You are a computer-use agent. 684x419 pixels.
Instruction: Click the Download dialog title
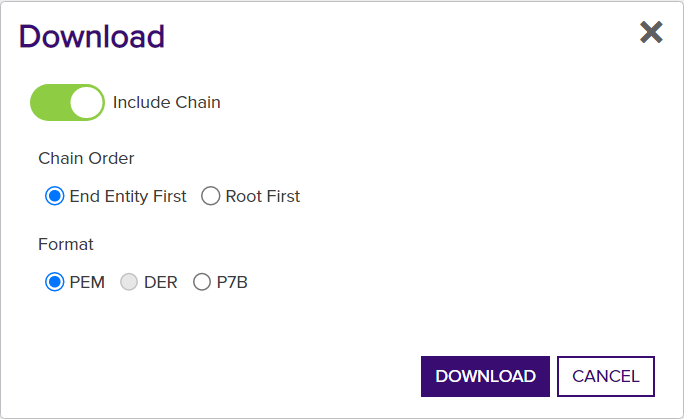pos(92,36)
